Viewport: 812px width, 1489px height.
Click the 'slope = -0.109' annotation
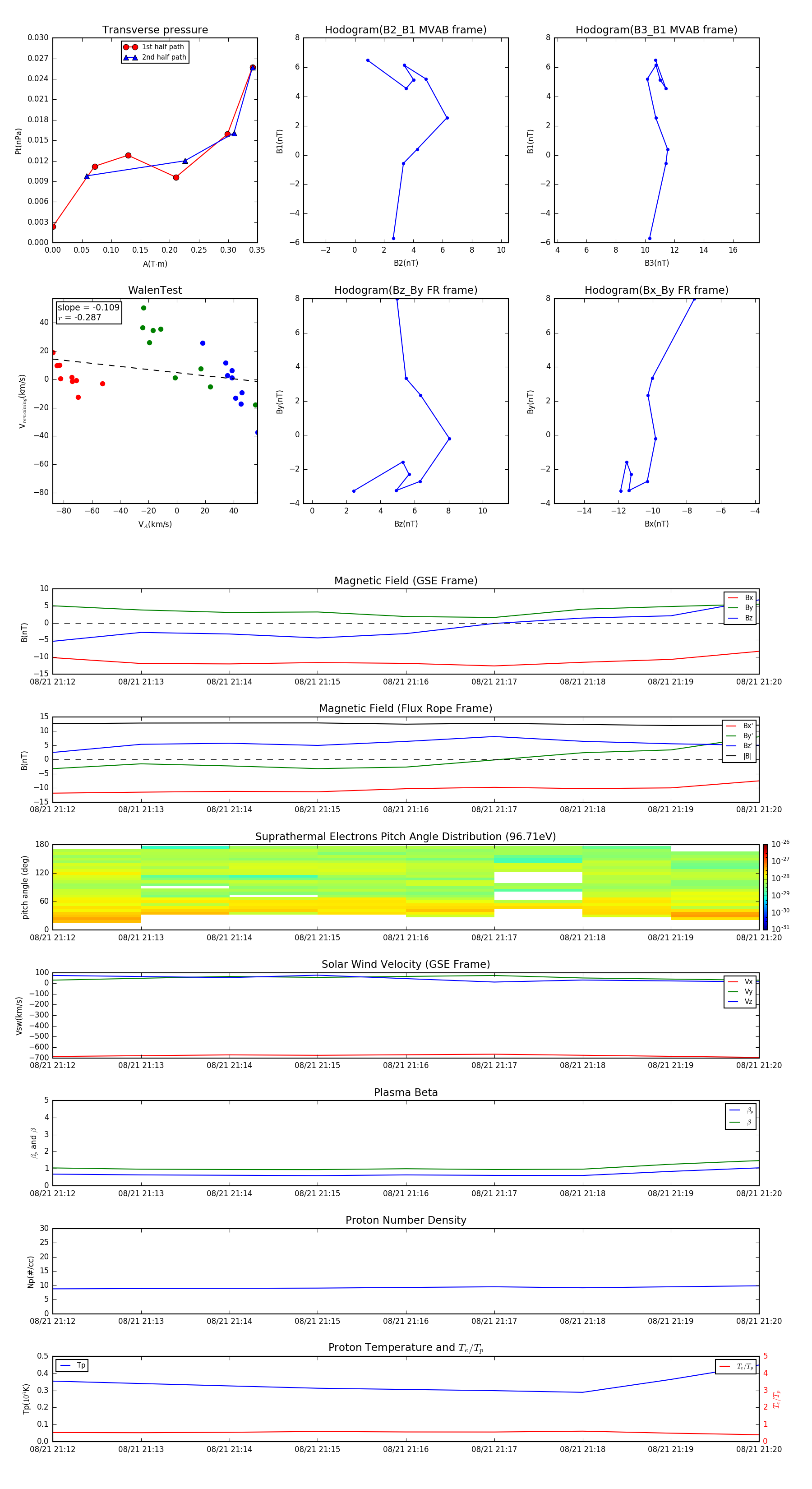tap(88, 308)
